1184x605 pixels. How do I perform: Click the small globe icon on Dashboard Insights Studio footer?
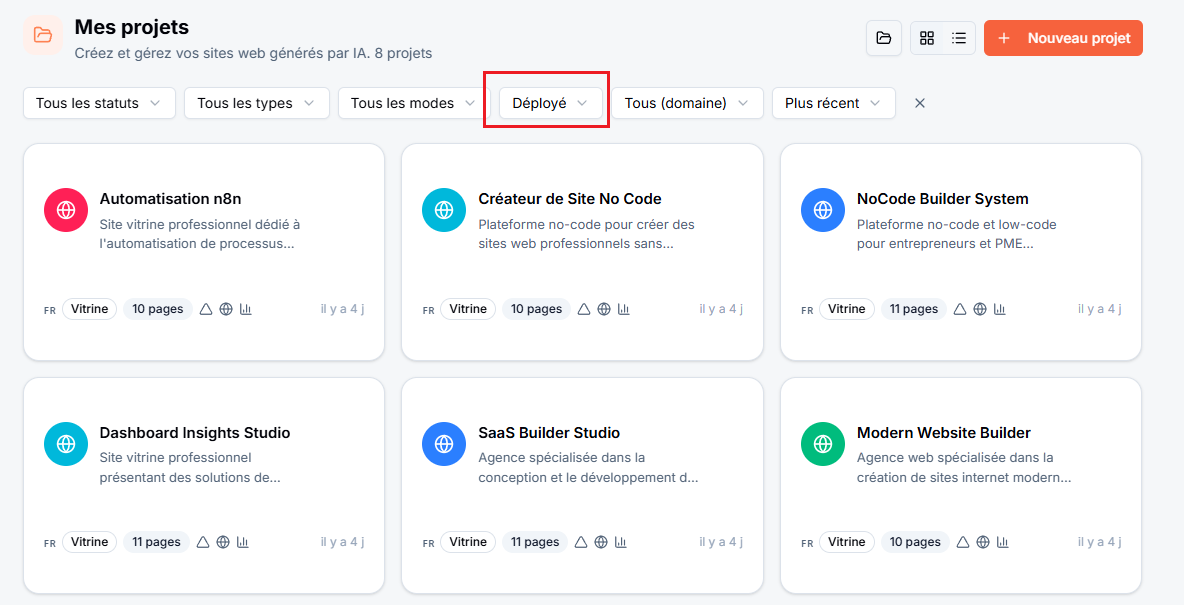tap(223, 542)
